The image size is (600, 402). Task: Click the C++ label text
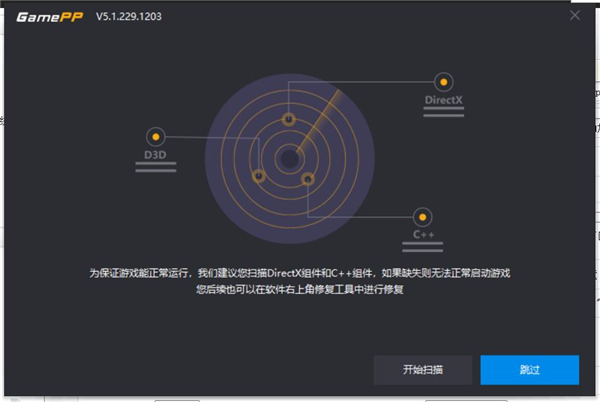point(423,236)
